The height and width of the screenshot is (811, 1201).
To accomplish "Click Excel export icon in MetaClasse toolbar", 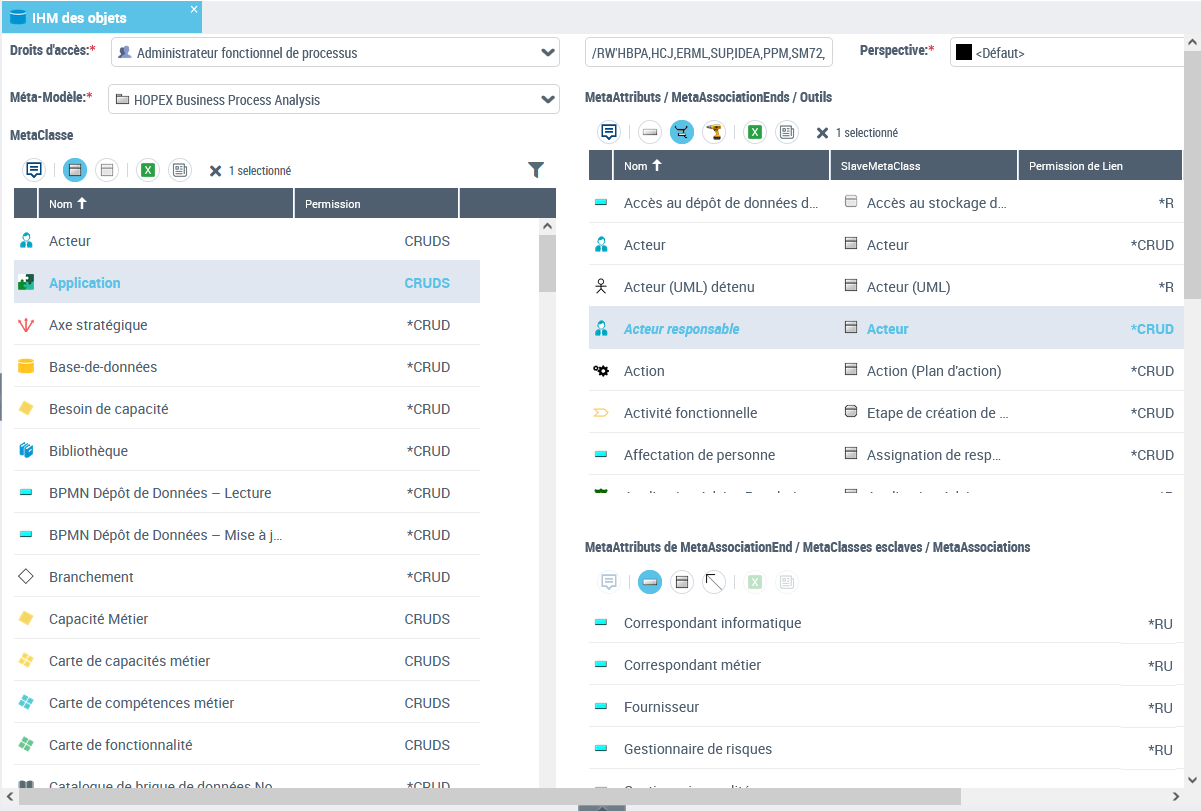I will tap(148, 170).
